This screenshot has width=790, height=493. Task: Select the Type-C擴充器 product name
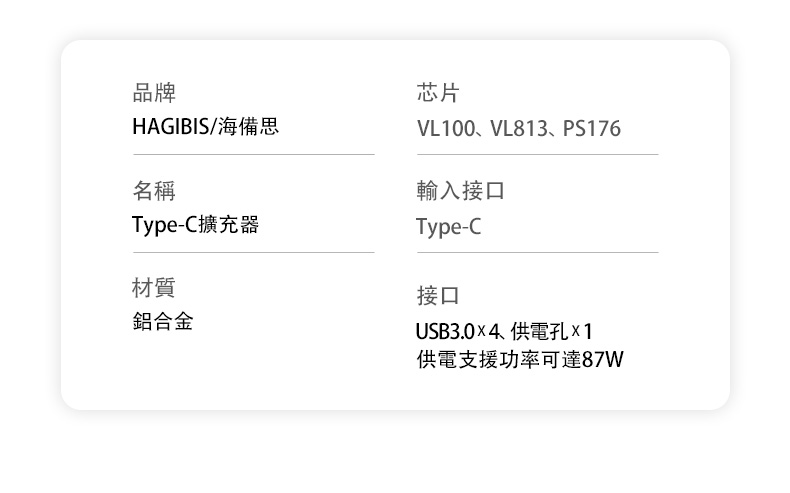coord(195,225)
